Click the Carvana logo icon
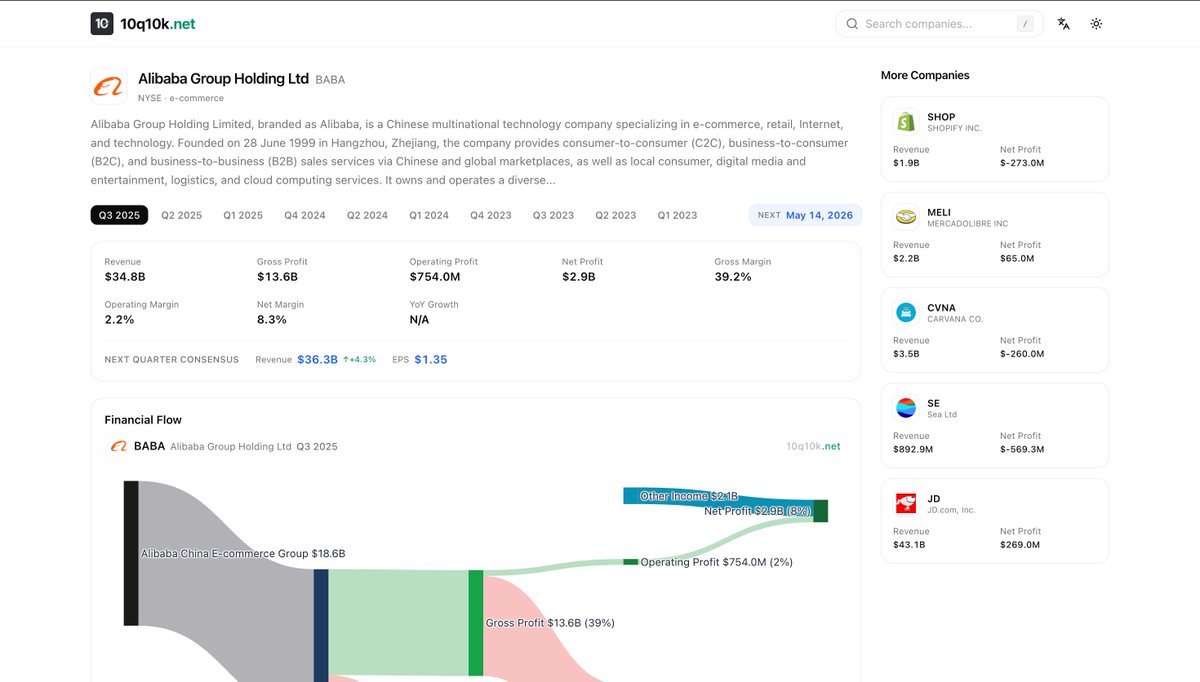This screenshot has width=1200, height=682. point(906,313)
